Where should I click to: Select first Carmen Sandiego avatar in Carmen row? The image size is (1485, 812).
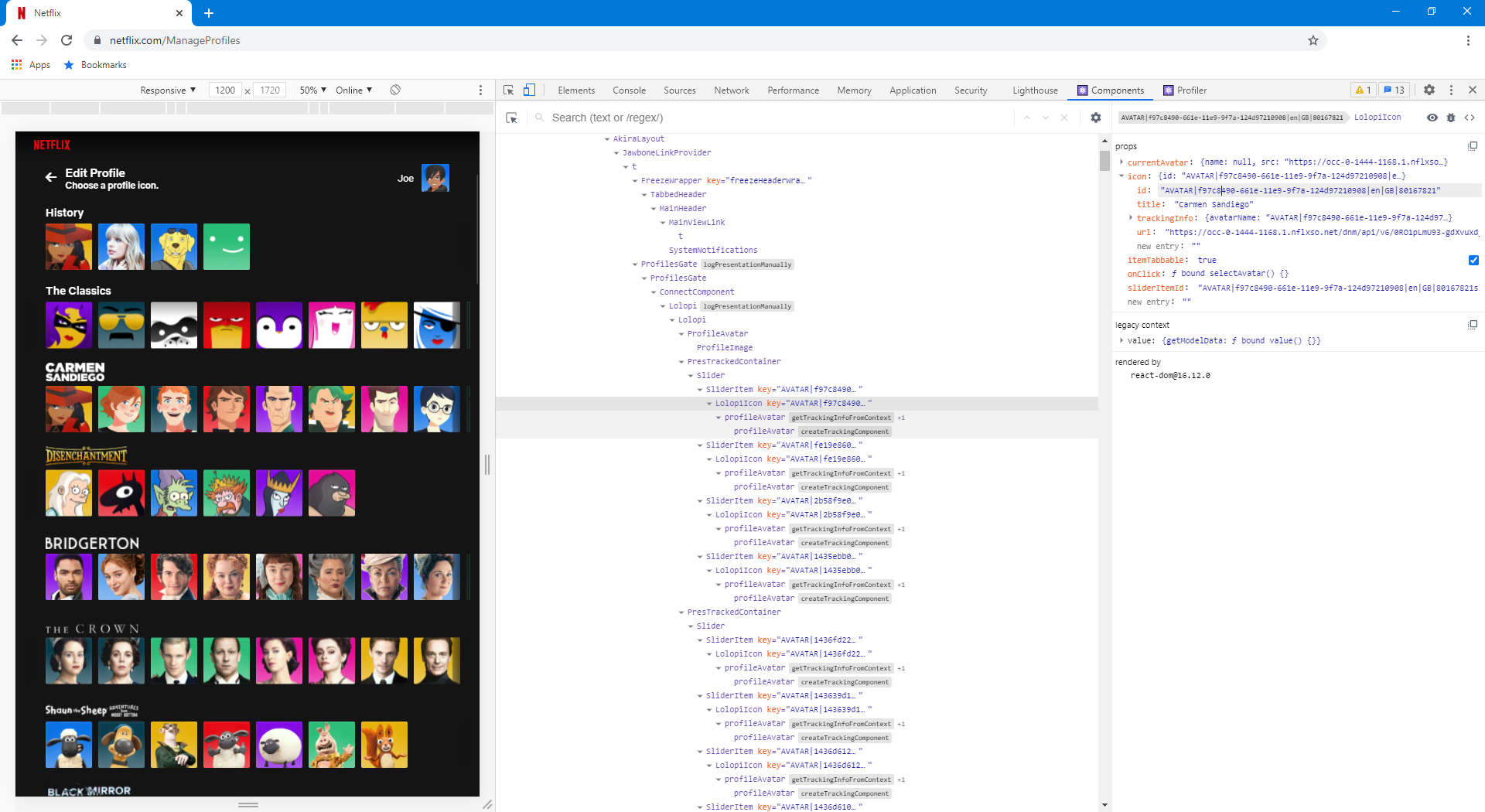(69, 409)
